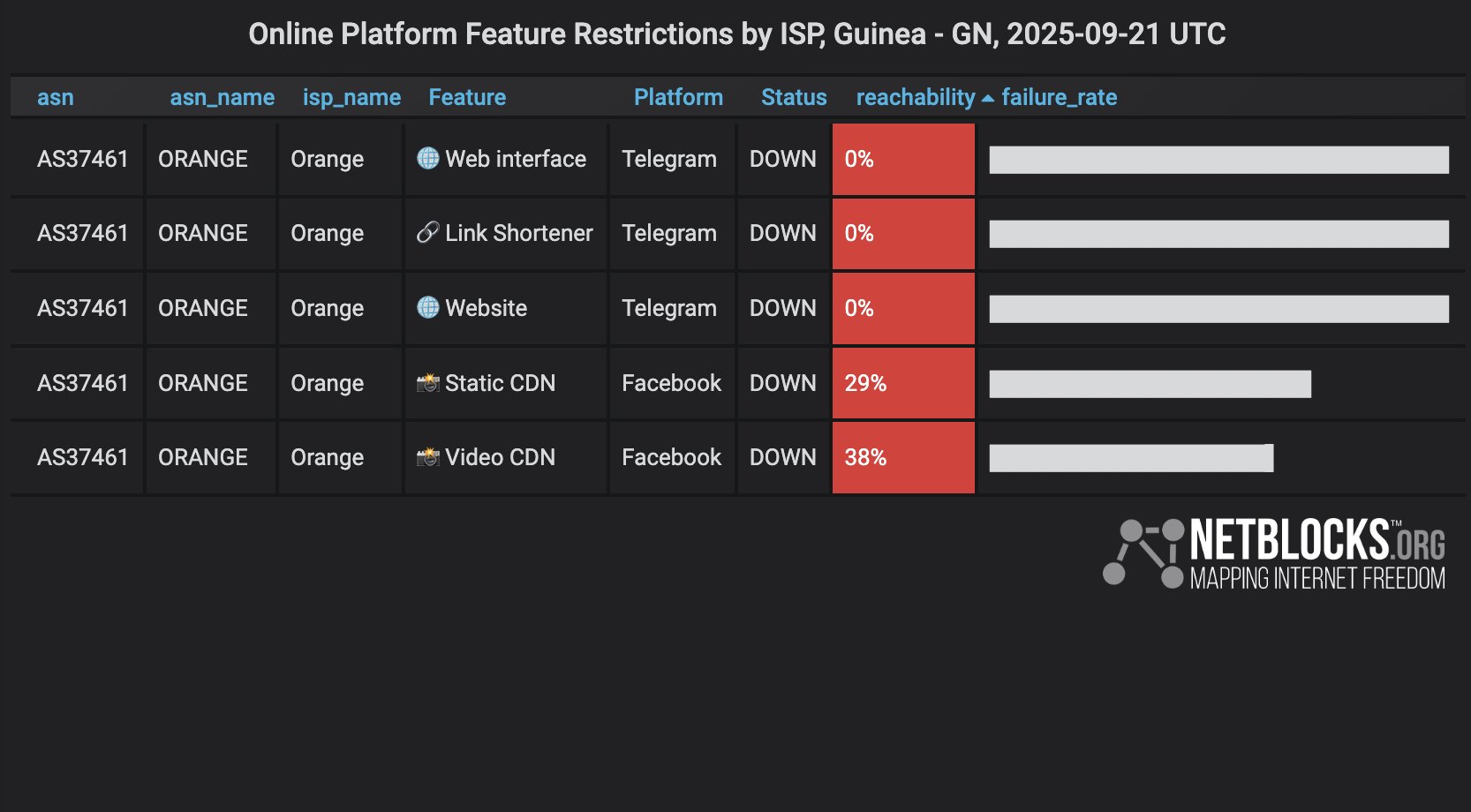Click the failure_rate column header

click(1059, 97)
